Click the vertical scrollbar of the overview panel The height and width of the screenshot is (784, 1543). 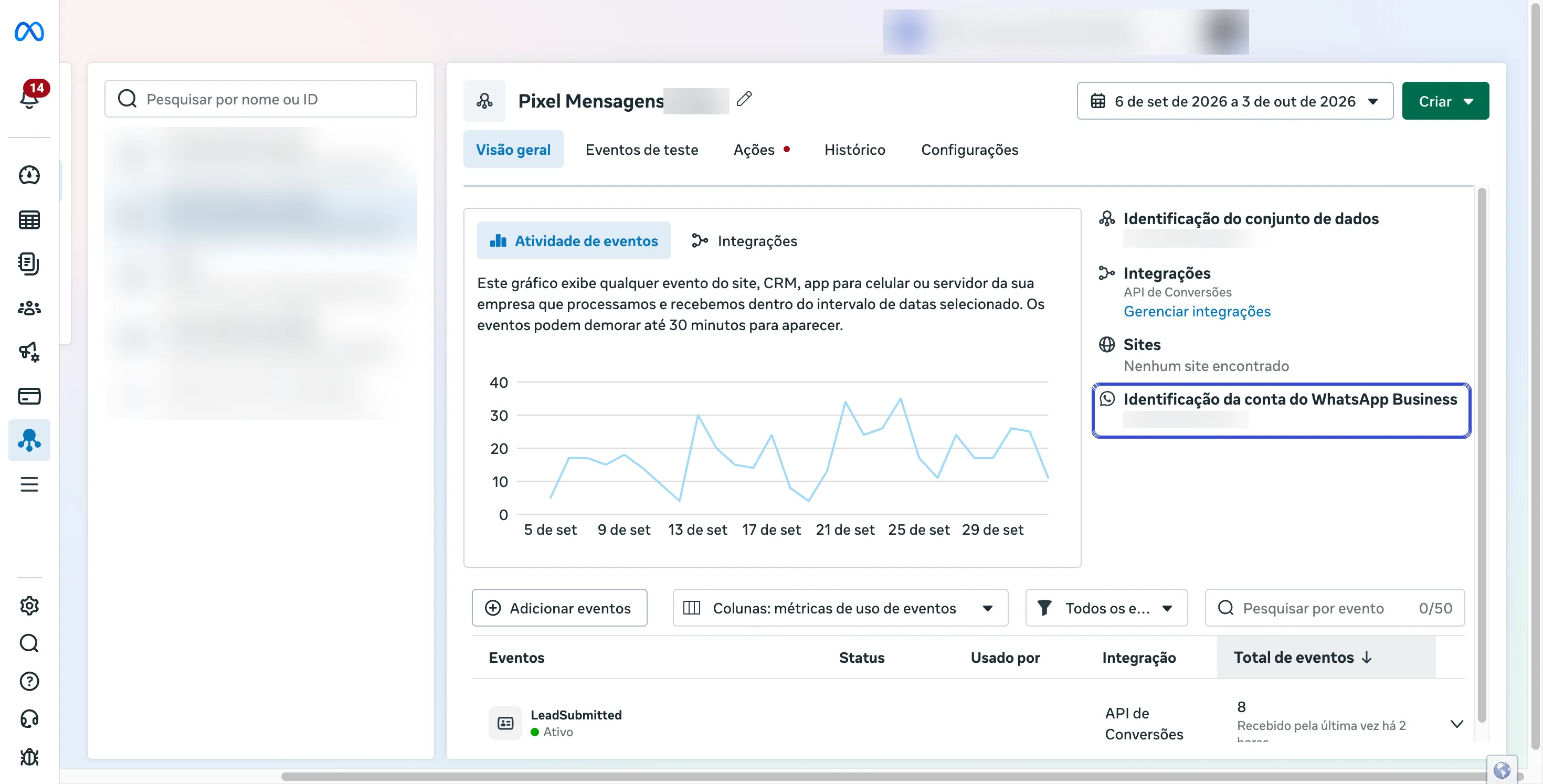[1481, 455]
